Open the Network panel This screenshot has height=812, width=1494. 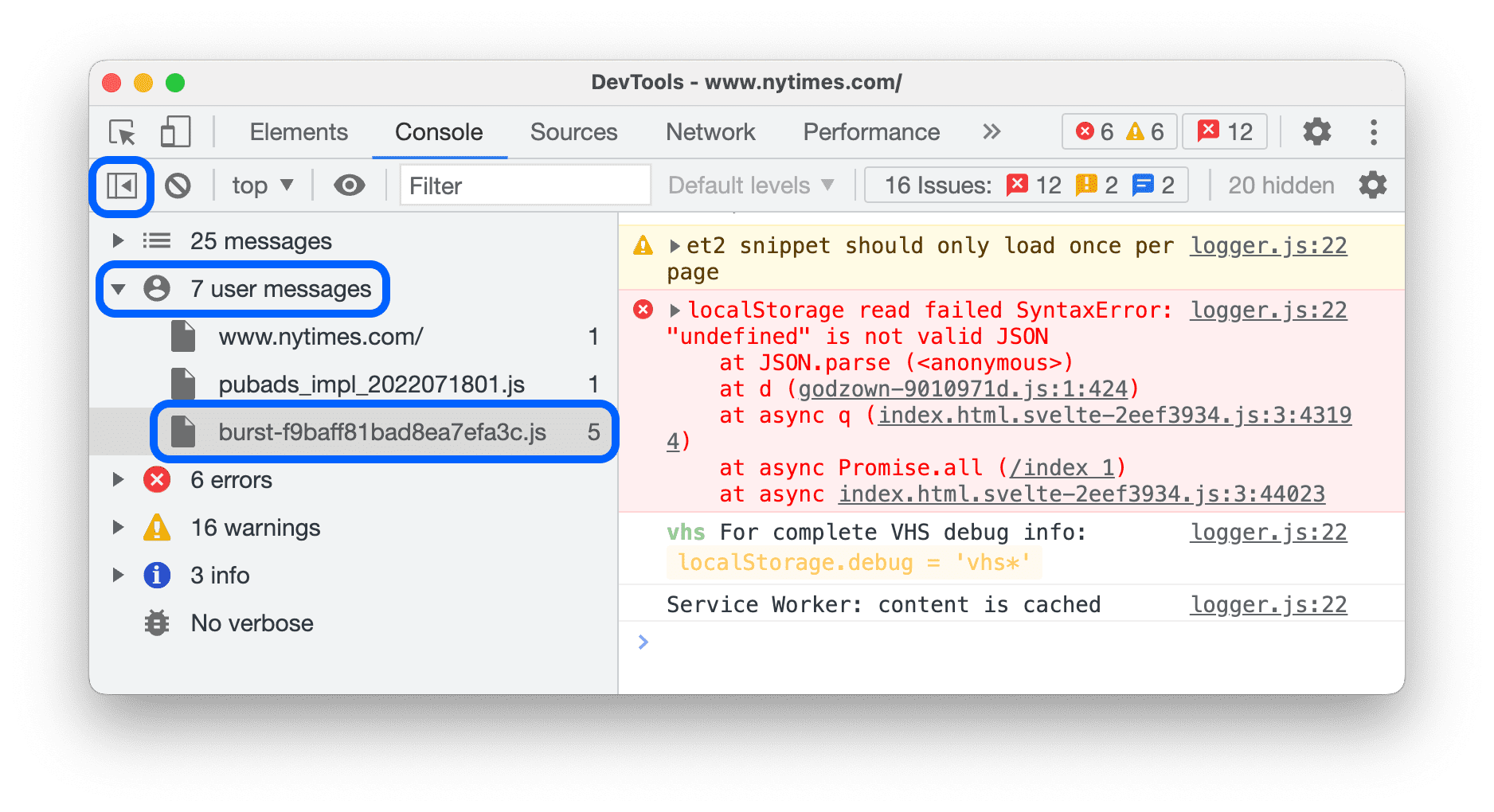[x=710, y=132]
